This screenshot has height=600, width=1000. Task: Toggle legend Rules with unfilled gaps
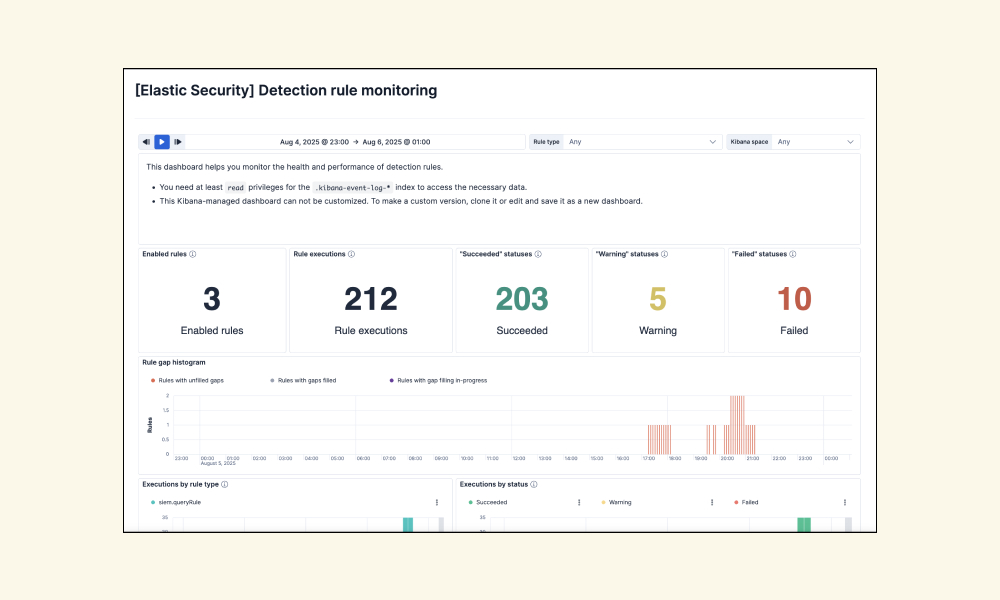[x=187, y=381]
